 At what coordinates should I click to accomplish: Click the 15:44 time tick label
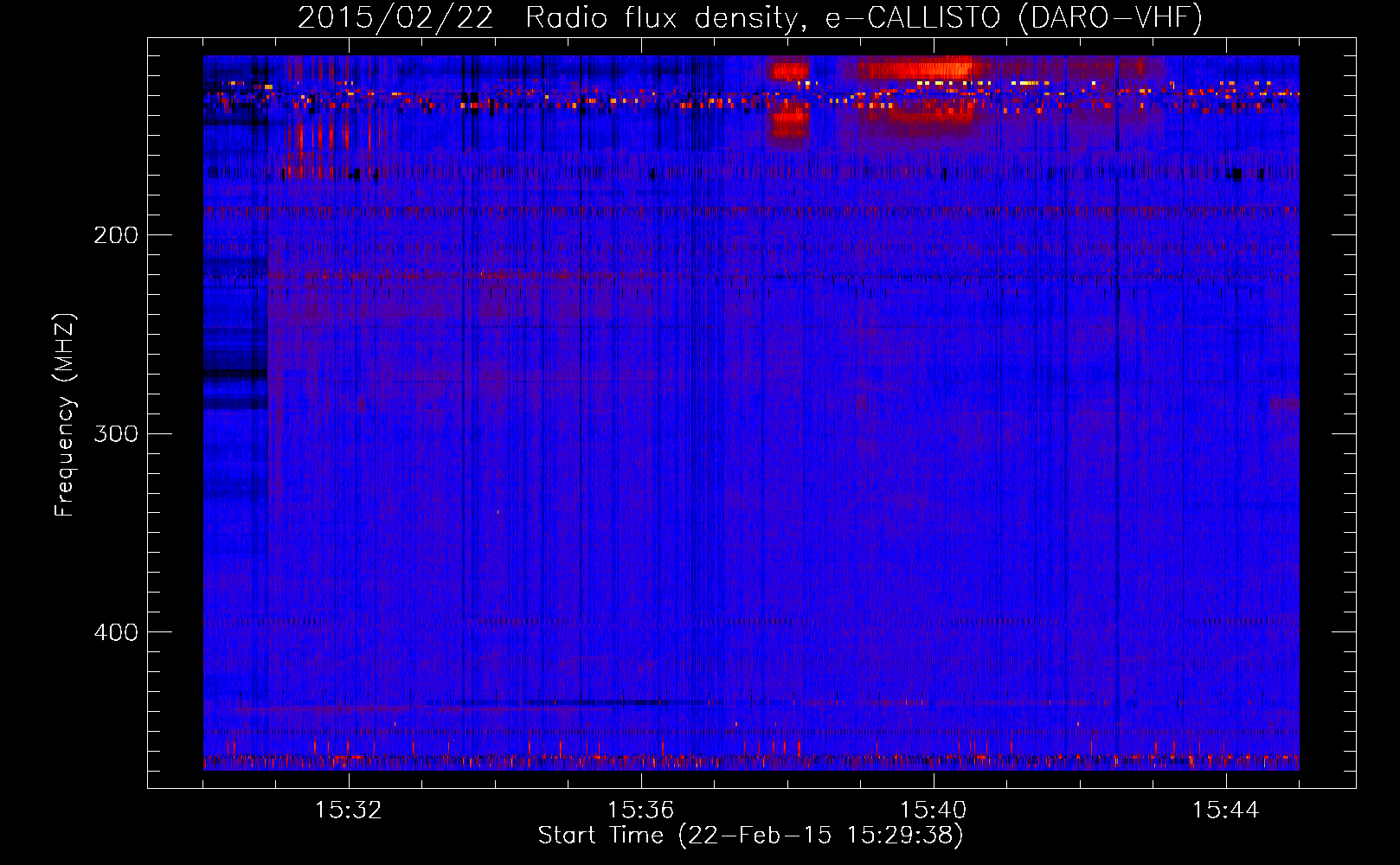coord(1225,811)
